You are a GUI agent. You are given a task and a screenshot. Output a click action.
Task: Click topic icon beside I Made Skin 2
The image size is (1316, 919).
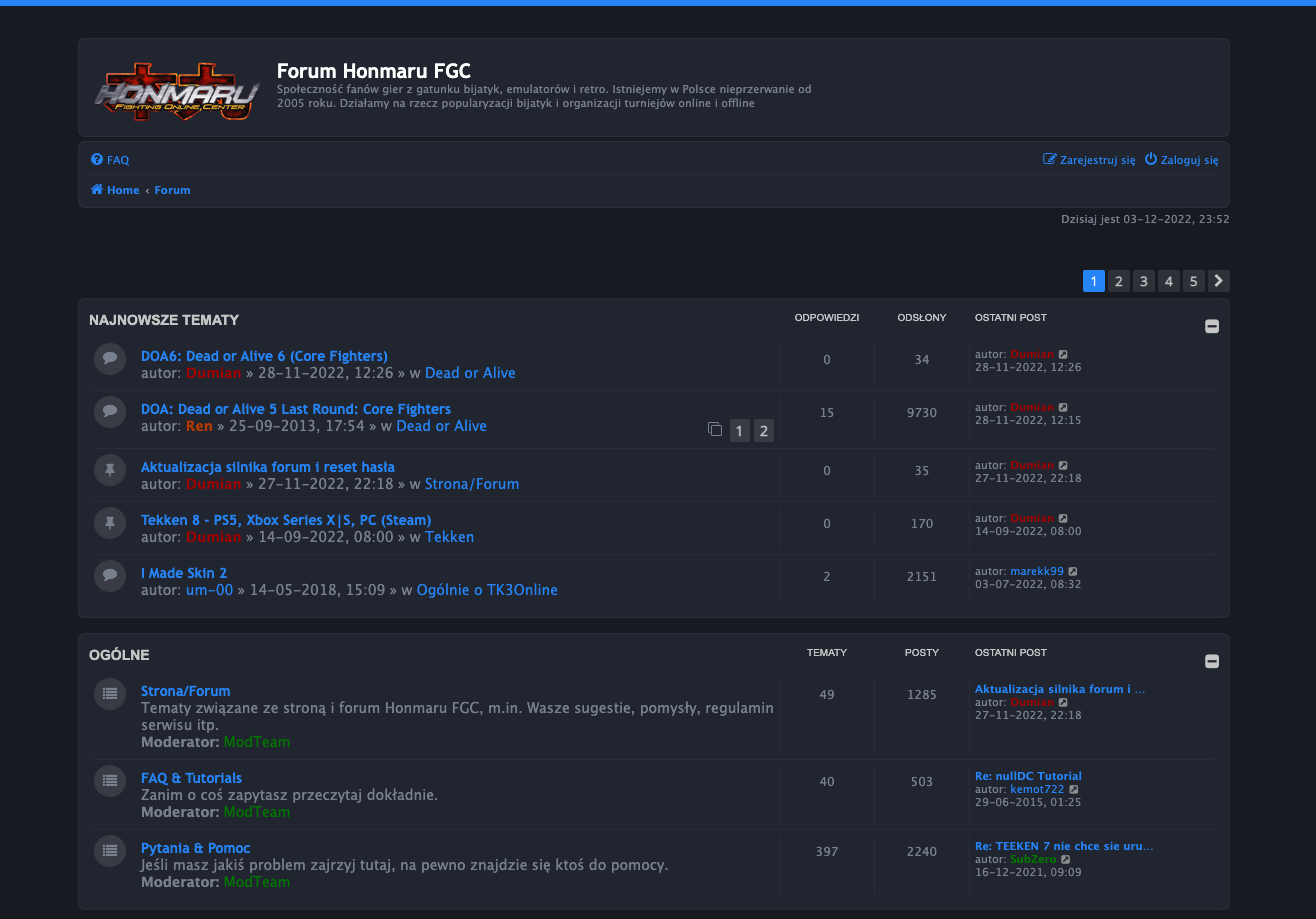click(x=110, y=575)
